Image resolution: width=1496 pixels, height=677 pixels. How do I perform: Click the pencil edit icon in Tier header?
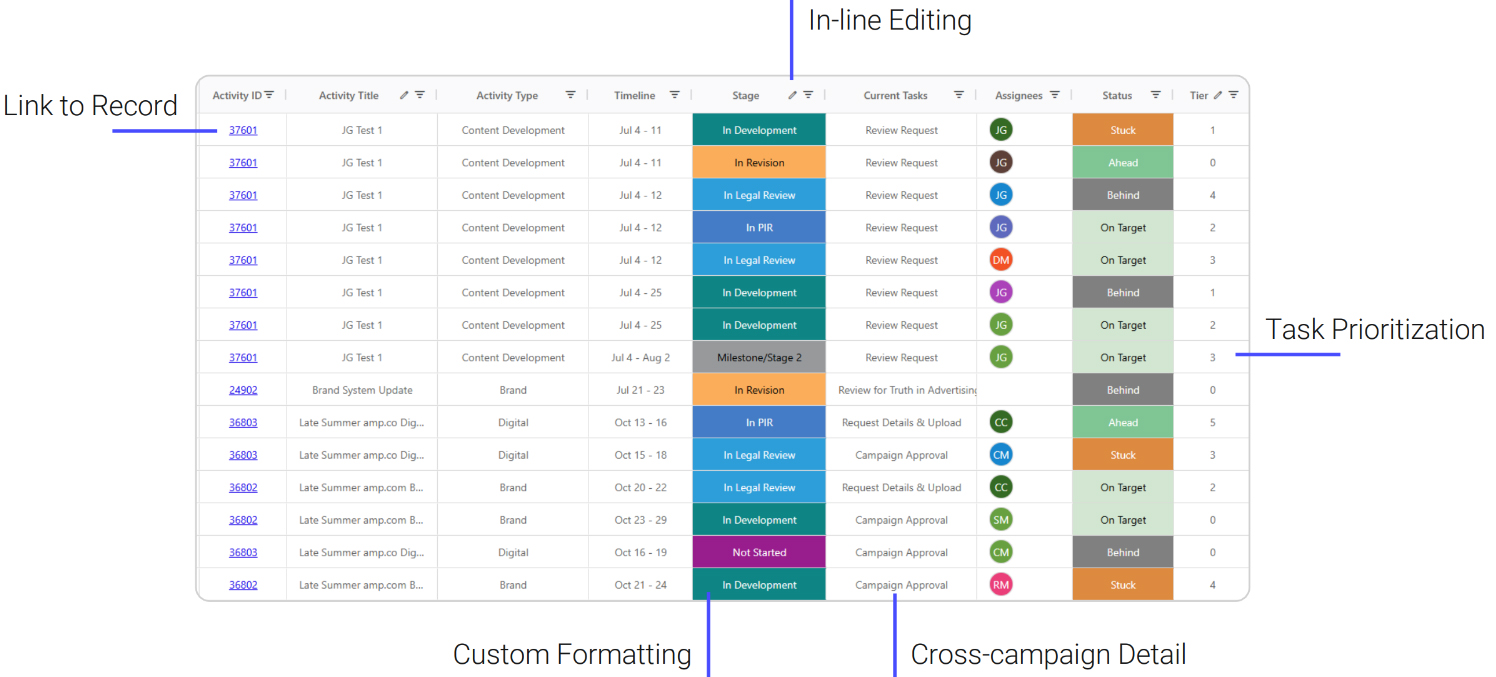1218,95
